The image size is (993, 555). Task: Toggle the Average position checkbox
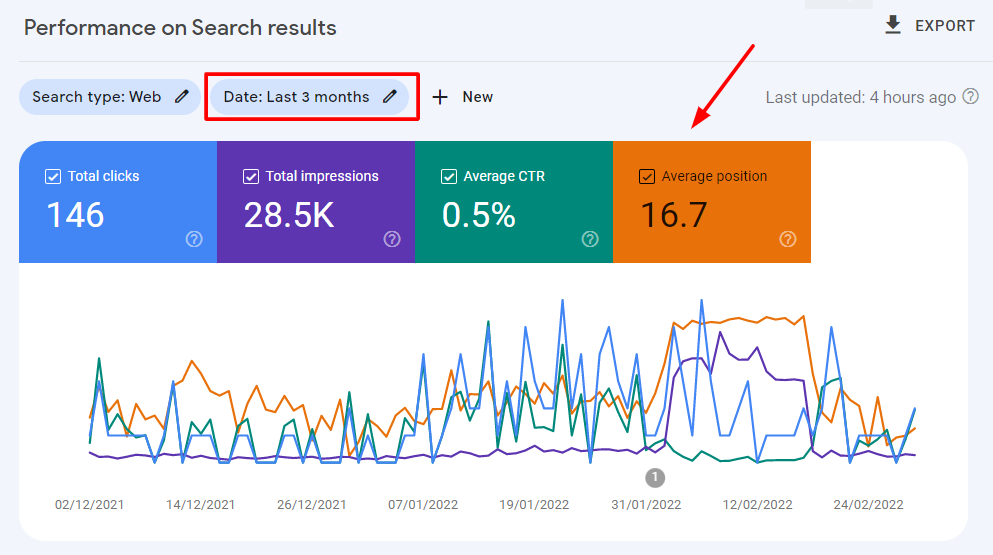[647, 177]
